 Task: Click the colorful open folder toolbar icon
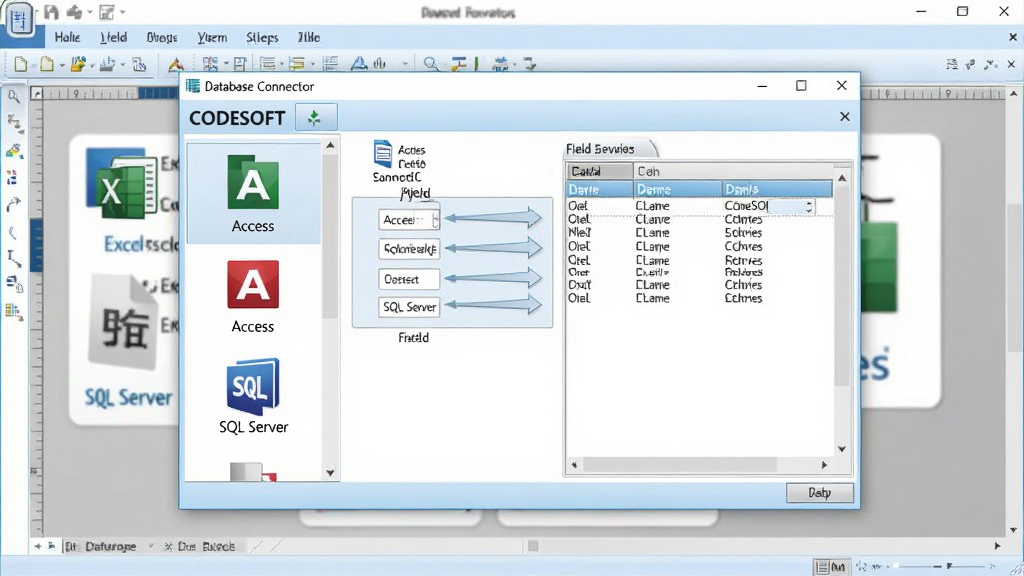pos(78,64)
